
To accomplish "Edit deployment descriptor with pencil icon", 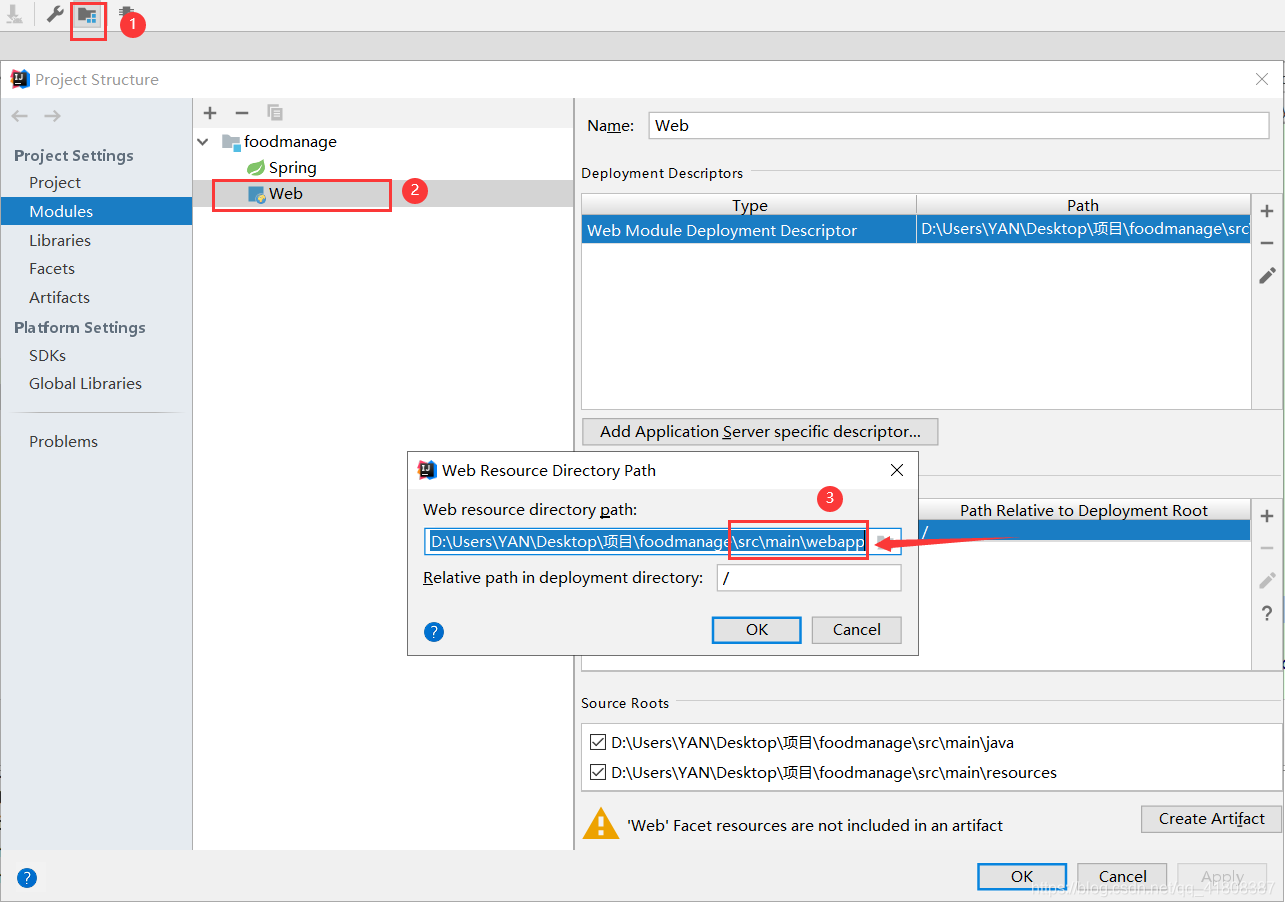I will (x=1267, y=275).
